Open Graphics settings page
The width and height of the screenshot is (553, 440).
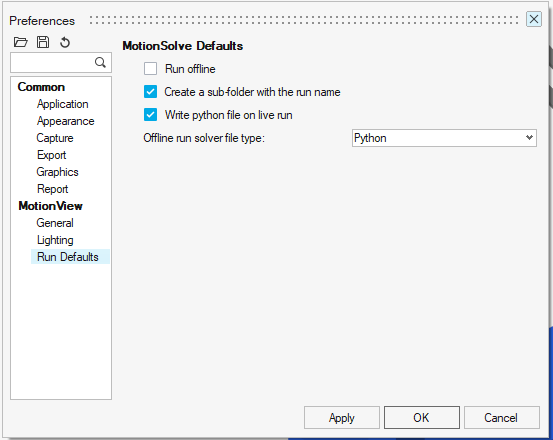(57, 172)
